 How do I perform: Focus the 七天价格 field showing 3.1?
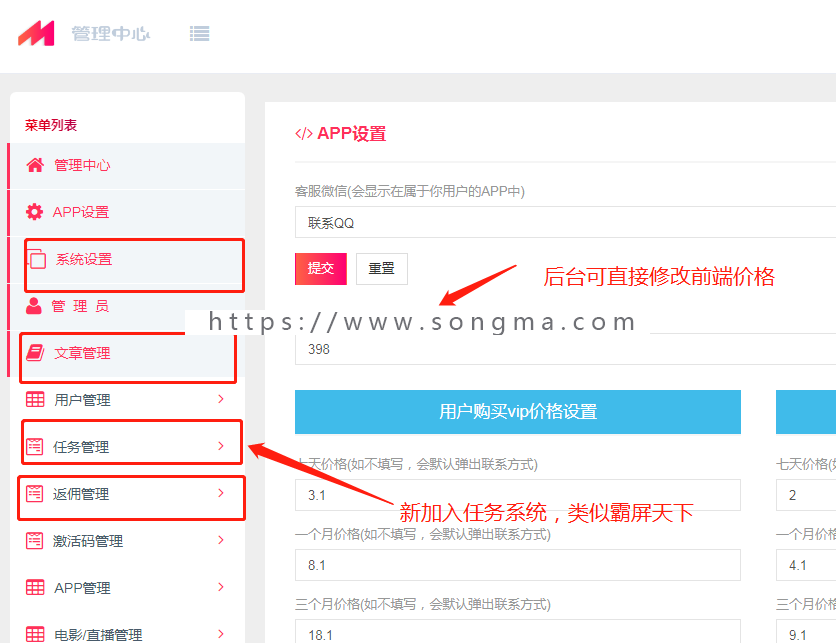518,495
